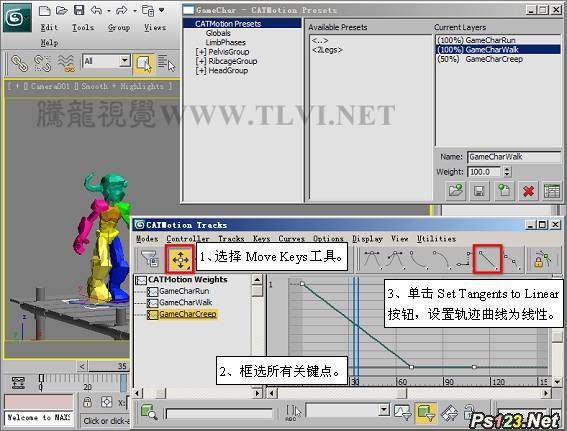Click the Weight spinner arrows
Viewport: 567px width, 431px height.
click(x=507, y=171)
